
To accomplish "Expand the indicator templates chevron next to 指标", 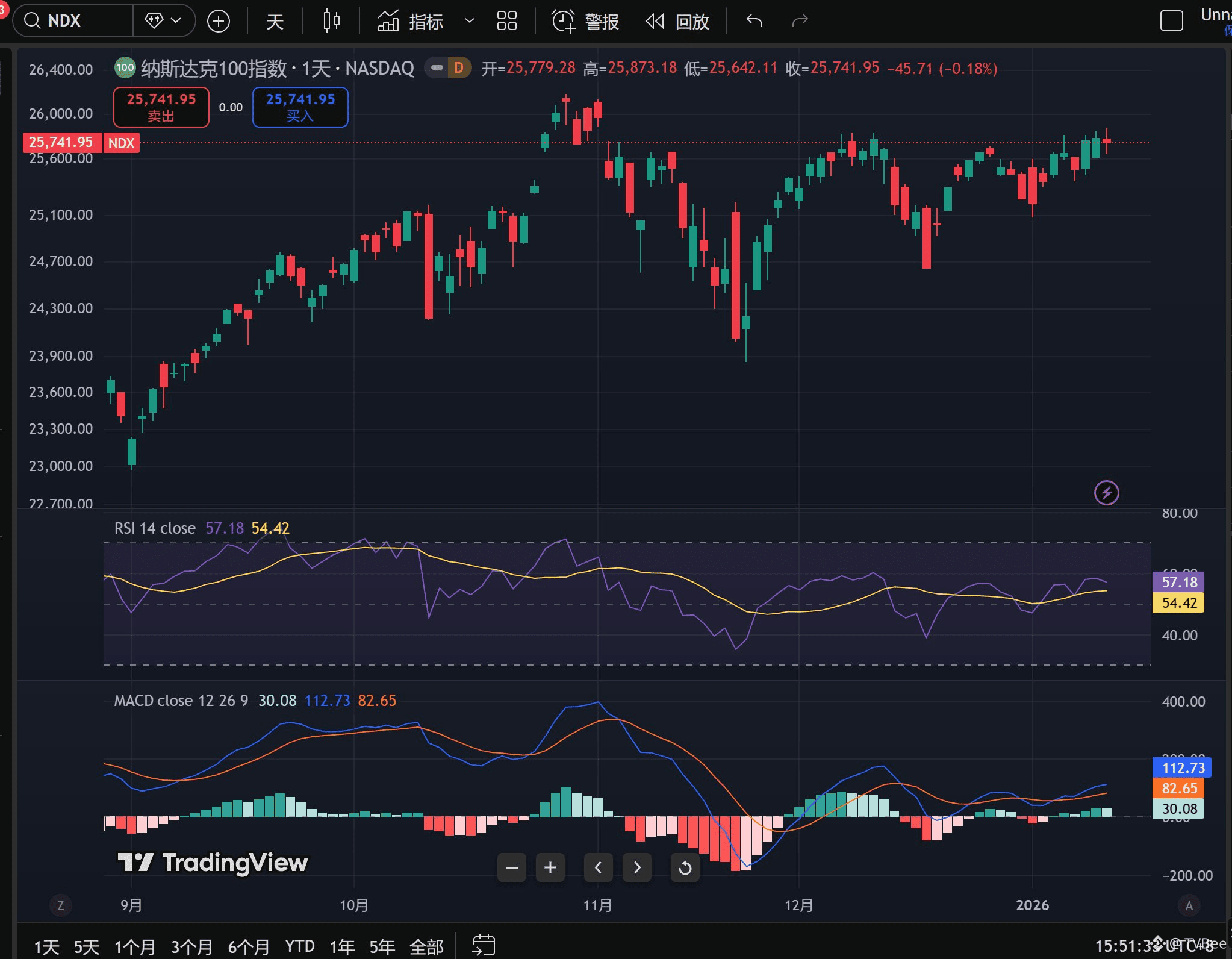I will tap(469, 21).
